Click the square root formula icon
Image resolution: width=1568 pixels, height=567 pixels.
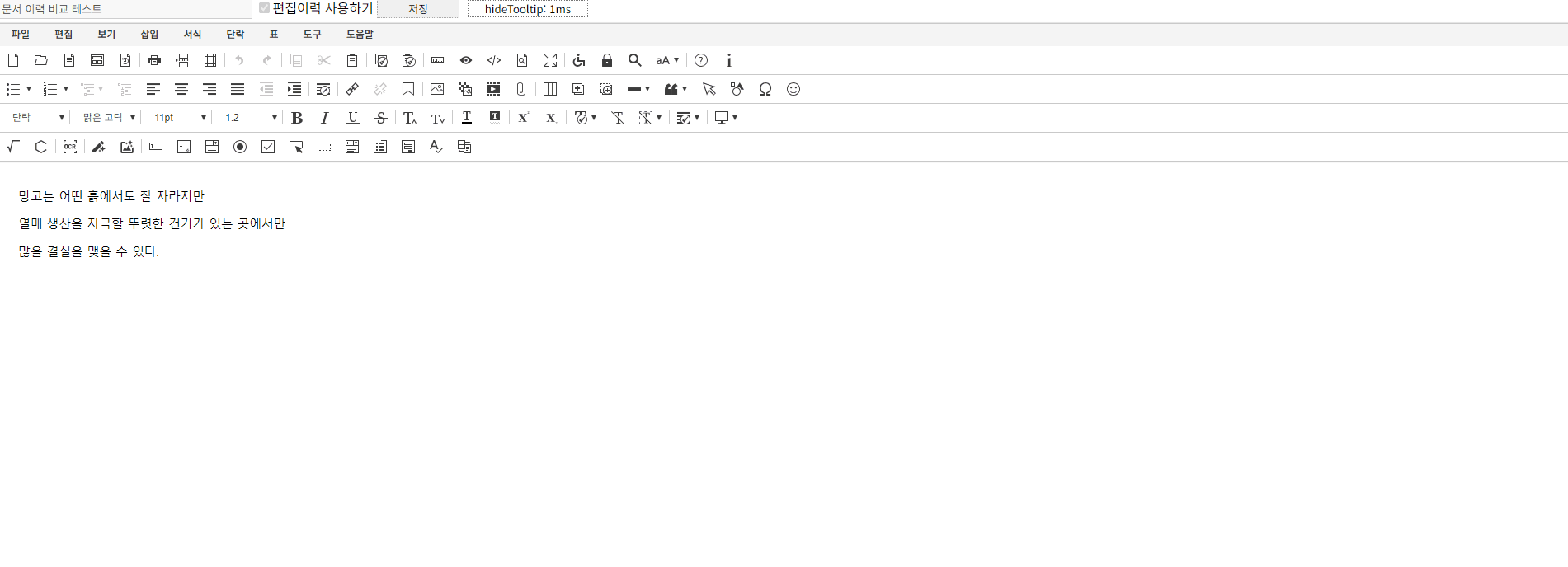(x=13, y=147)
